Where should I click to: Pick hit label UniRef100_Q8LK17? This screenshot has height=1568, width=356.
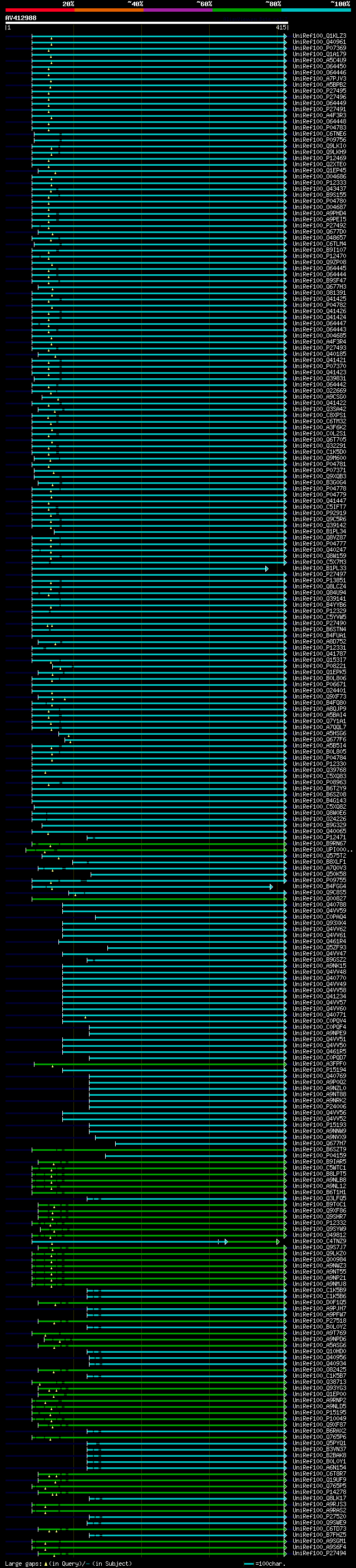pos(319,1498)
